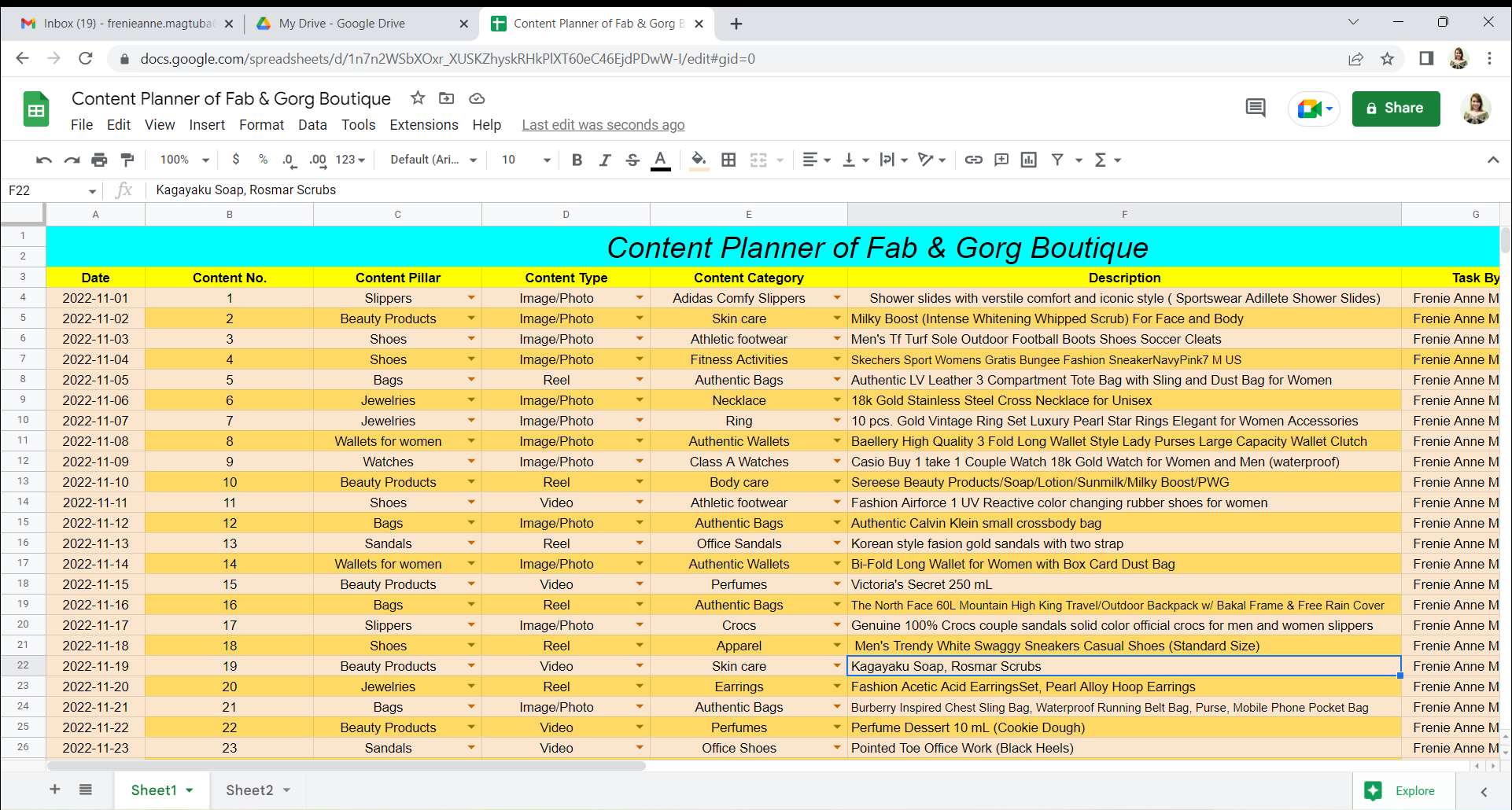1512x810 pixels.
Task: Open the Edit menu
Action: pos(119,125)
